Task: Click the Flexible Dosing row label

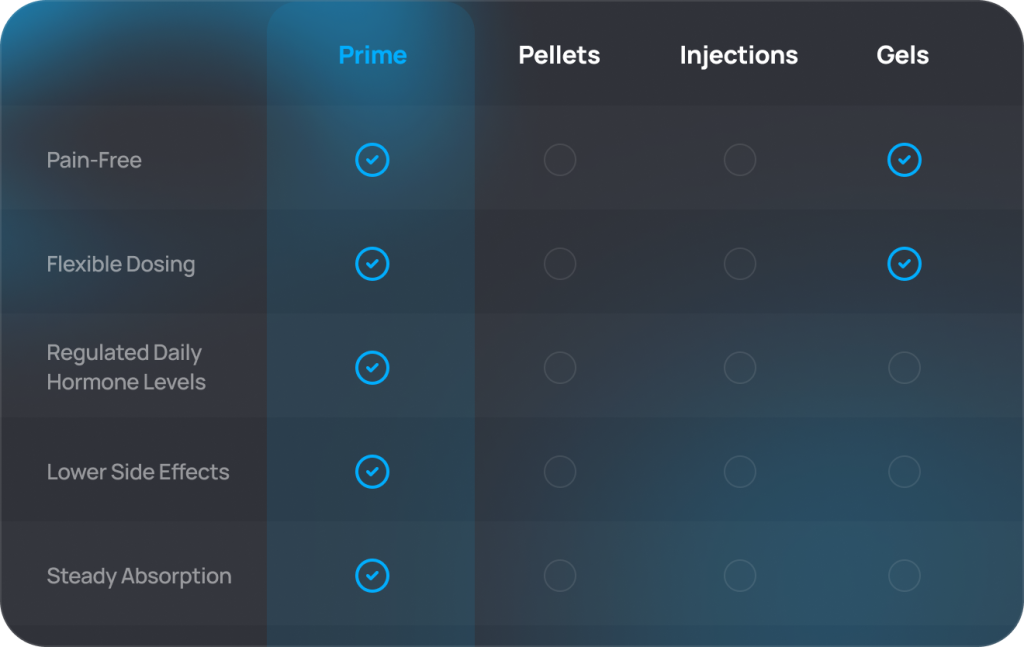Action: [121, 264]
